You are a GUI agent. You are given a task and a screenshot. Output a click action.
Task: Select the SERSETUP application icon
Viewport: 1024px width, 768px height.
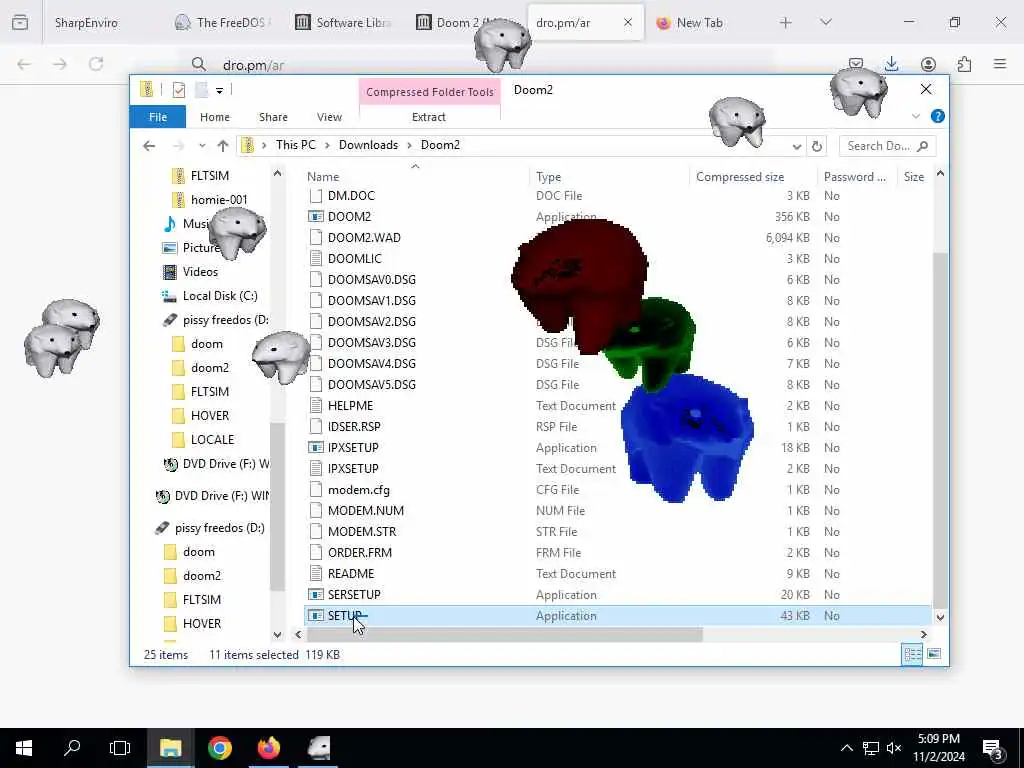(315, 594)
